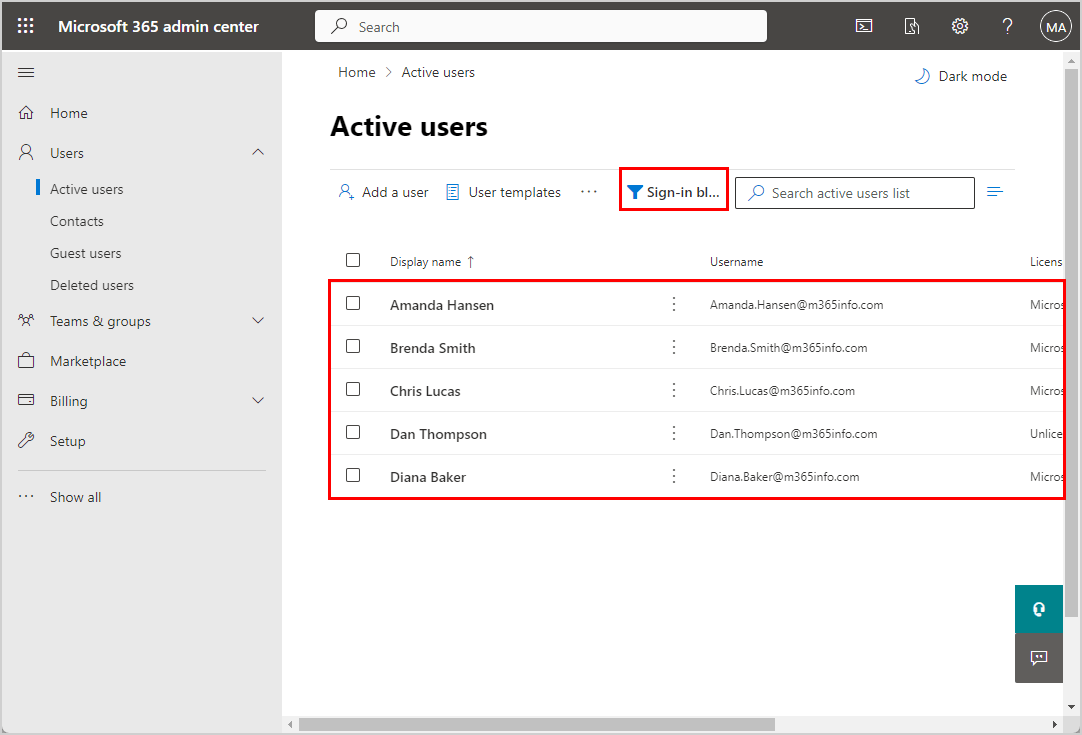Open the feedback chat bubble widget
The height and width of the screenshot is (735, 1082).
1039,658
